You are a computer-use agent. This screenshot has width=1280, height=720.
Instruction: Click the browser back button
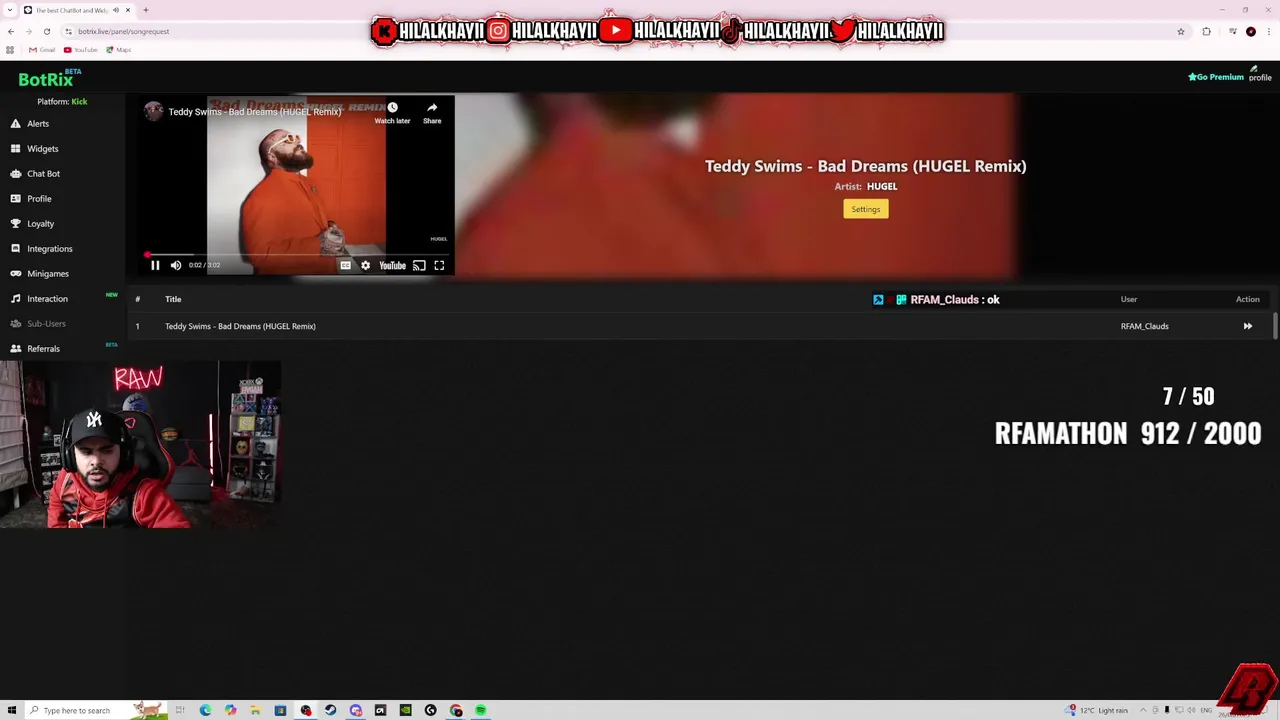point(11,31)
